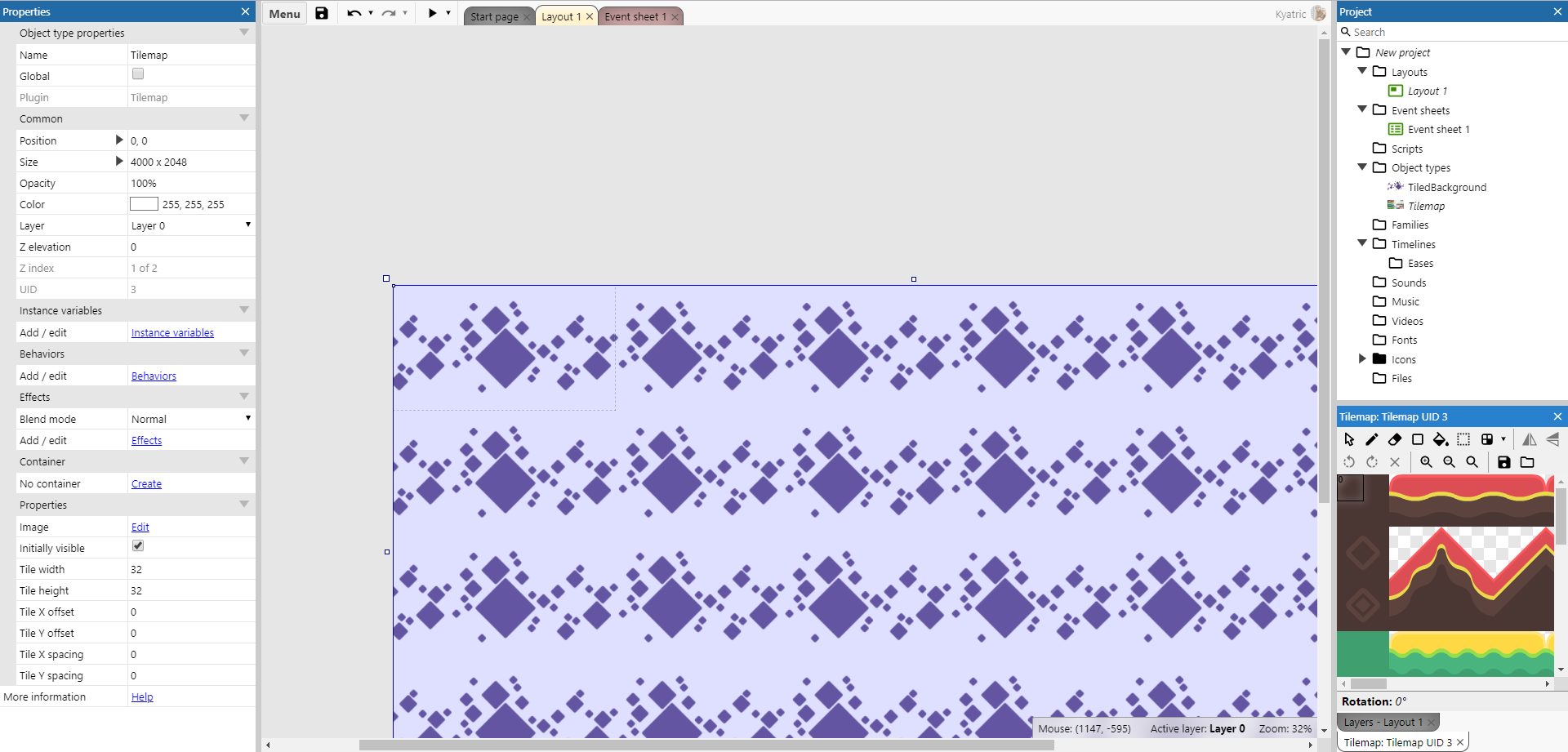Click the tilemap auto-tile brush icon
Viewport: 1568px width, 752px height.
pyautogui.click(x=1487, y=439)
